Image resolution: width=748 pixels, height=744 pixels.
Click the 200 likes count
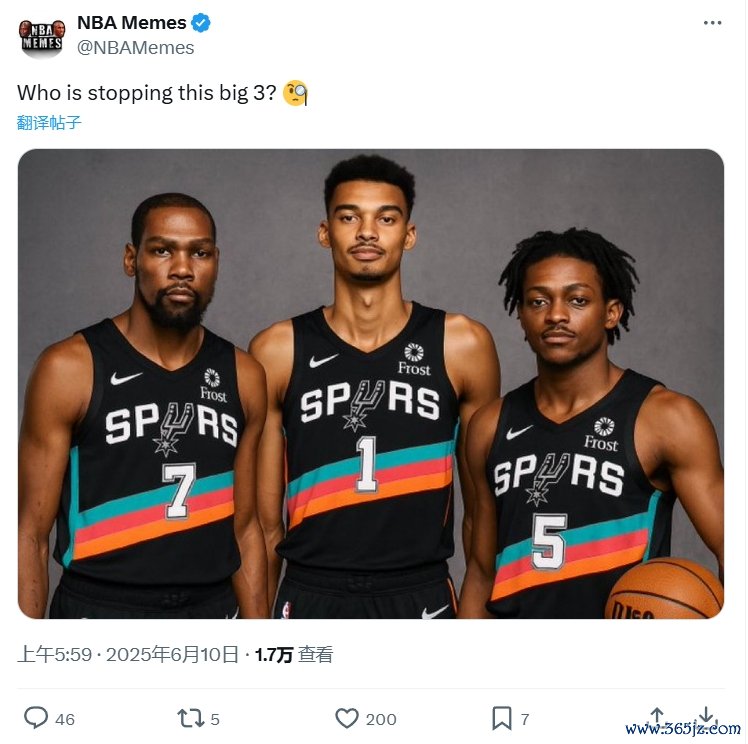point(381,719)
